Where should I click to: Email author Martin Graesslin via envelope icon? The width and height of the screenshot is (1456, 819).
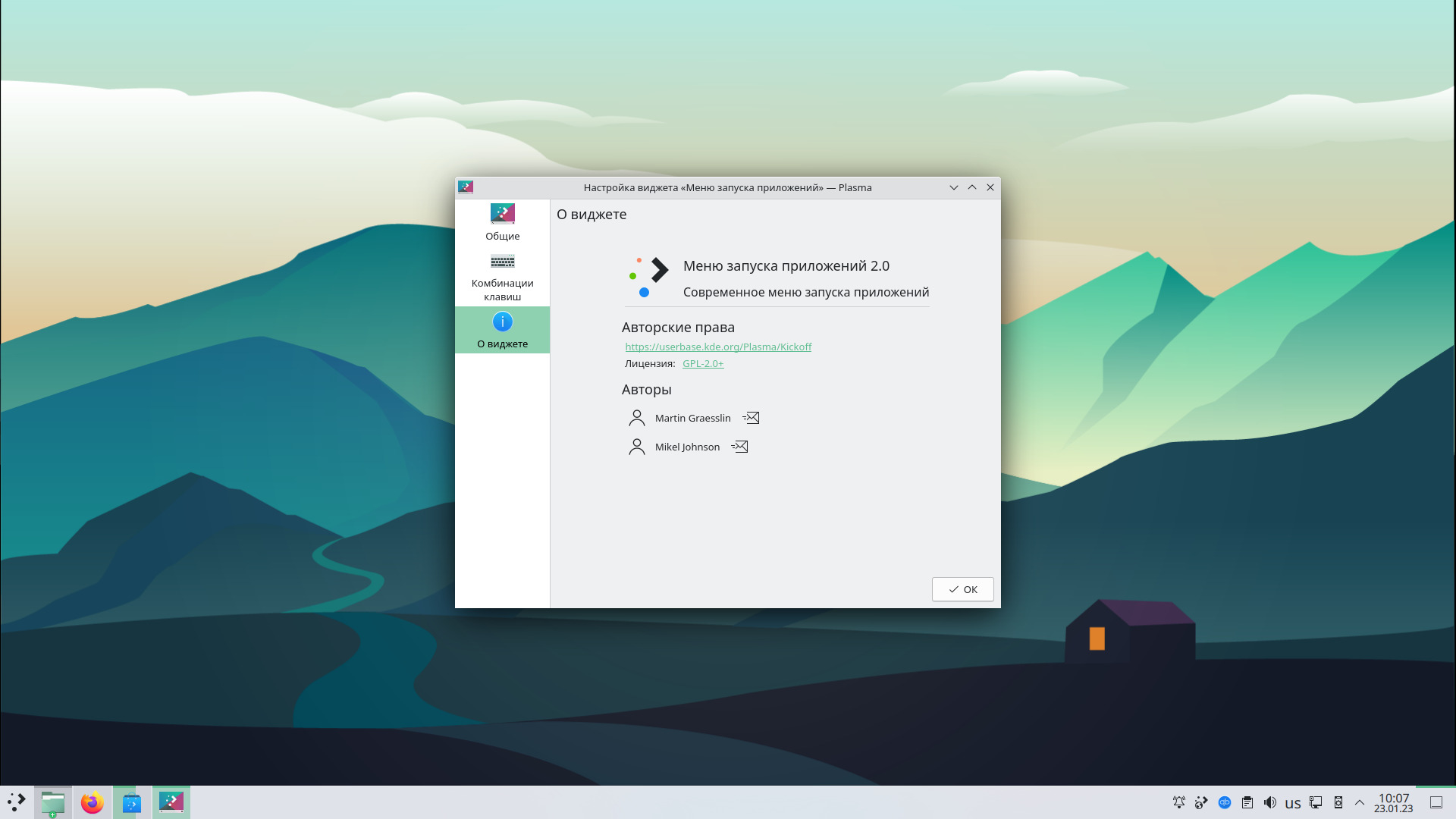[x=751, y=418]
